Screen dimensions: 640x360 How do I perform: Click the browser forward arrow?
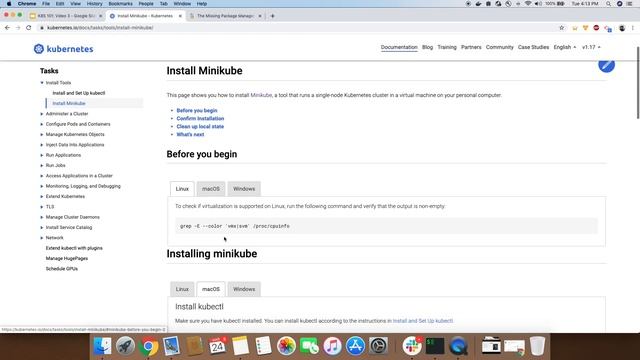pyautogui.click(x=18, y=28)
